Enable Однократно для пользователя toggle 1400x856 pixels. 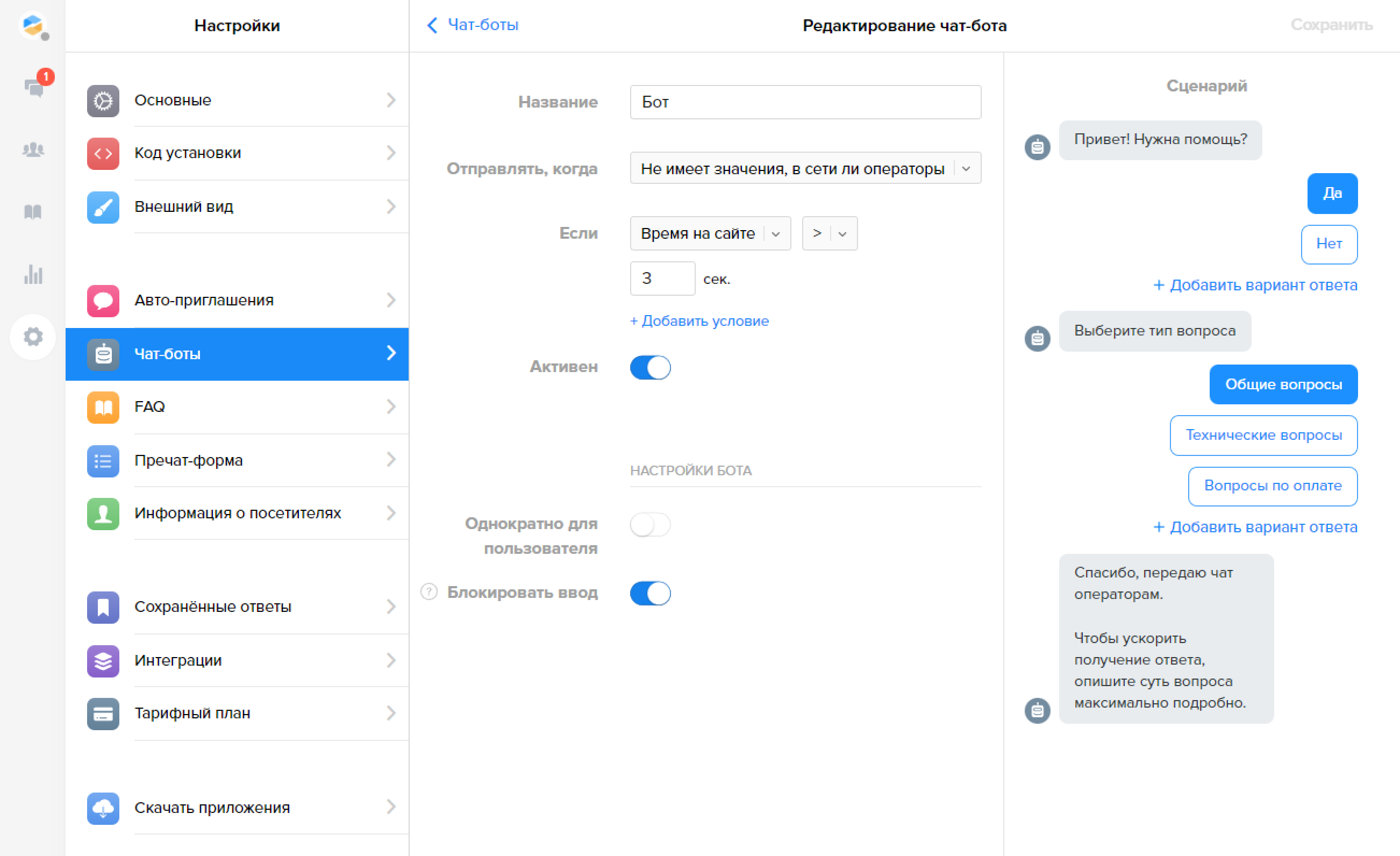point(650,524)
